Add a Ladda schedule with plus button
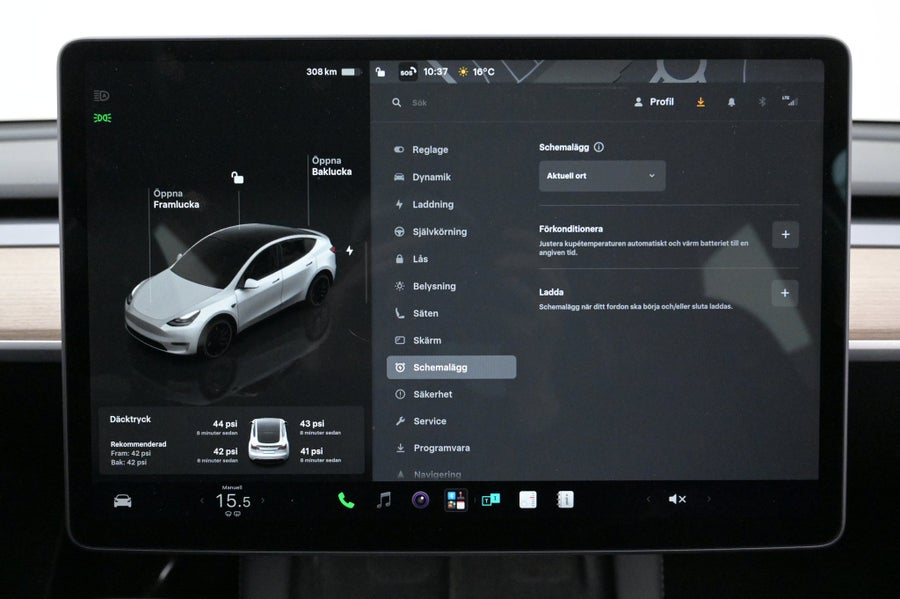Viewport: 900px width, 599px height. [x=785, y=293]
